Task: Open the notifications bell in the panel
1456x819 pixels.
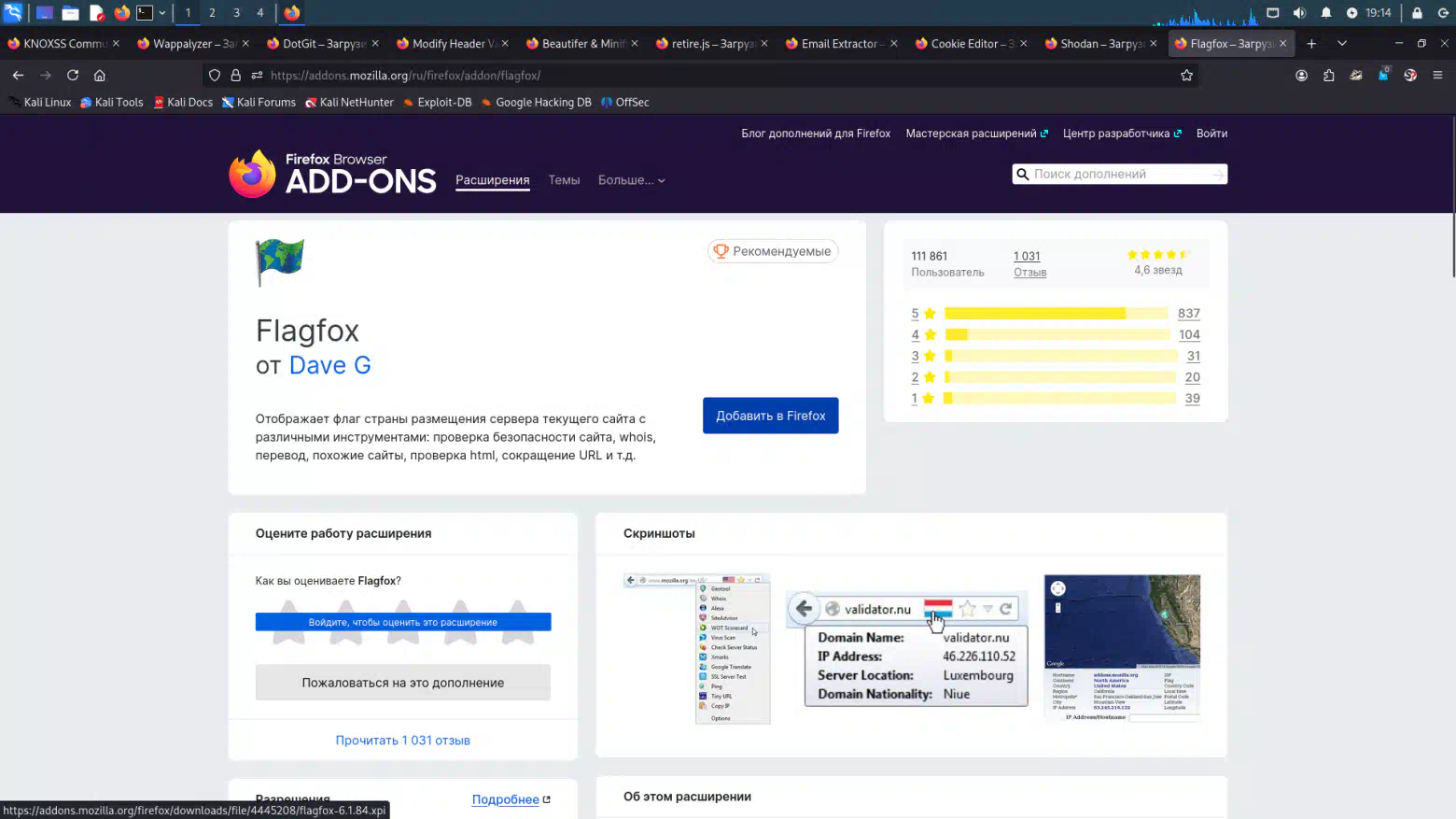Action: click(1326, 13)
